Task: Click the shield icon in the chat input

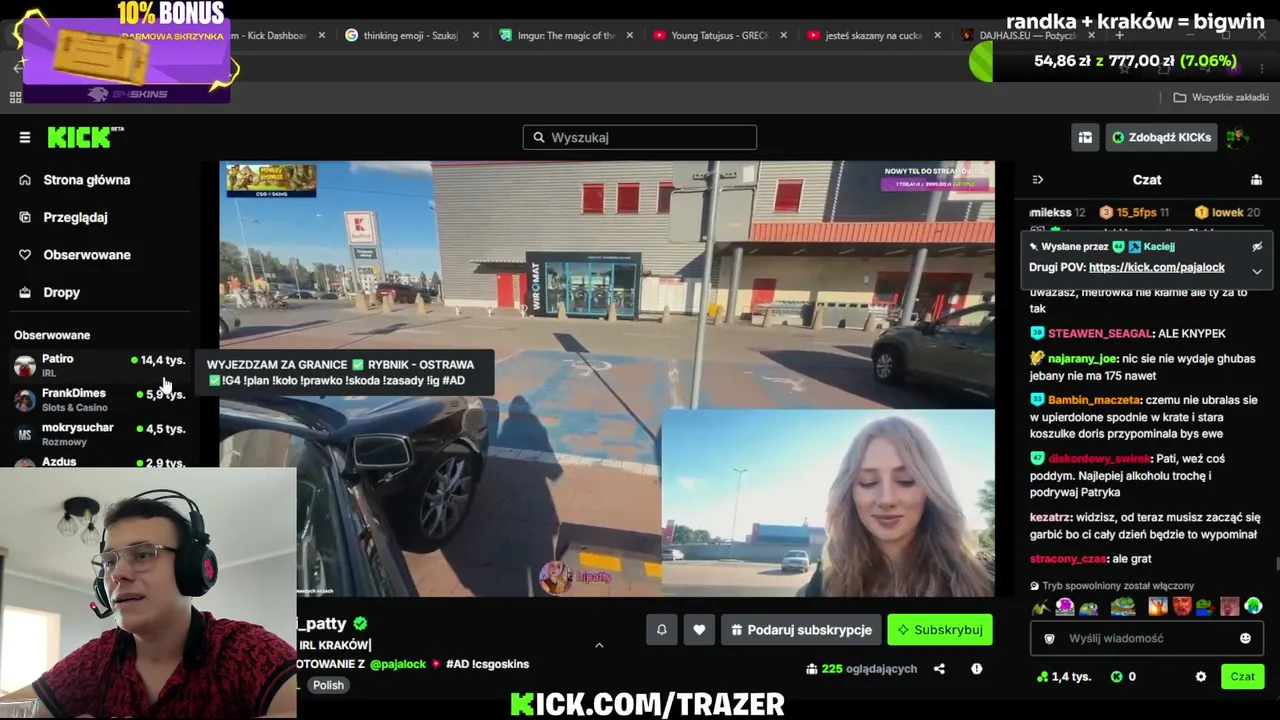Action: click(1049, 638)
